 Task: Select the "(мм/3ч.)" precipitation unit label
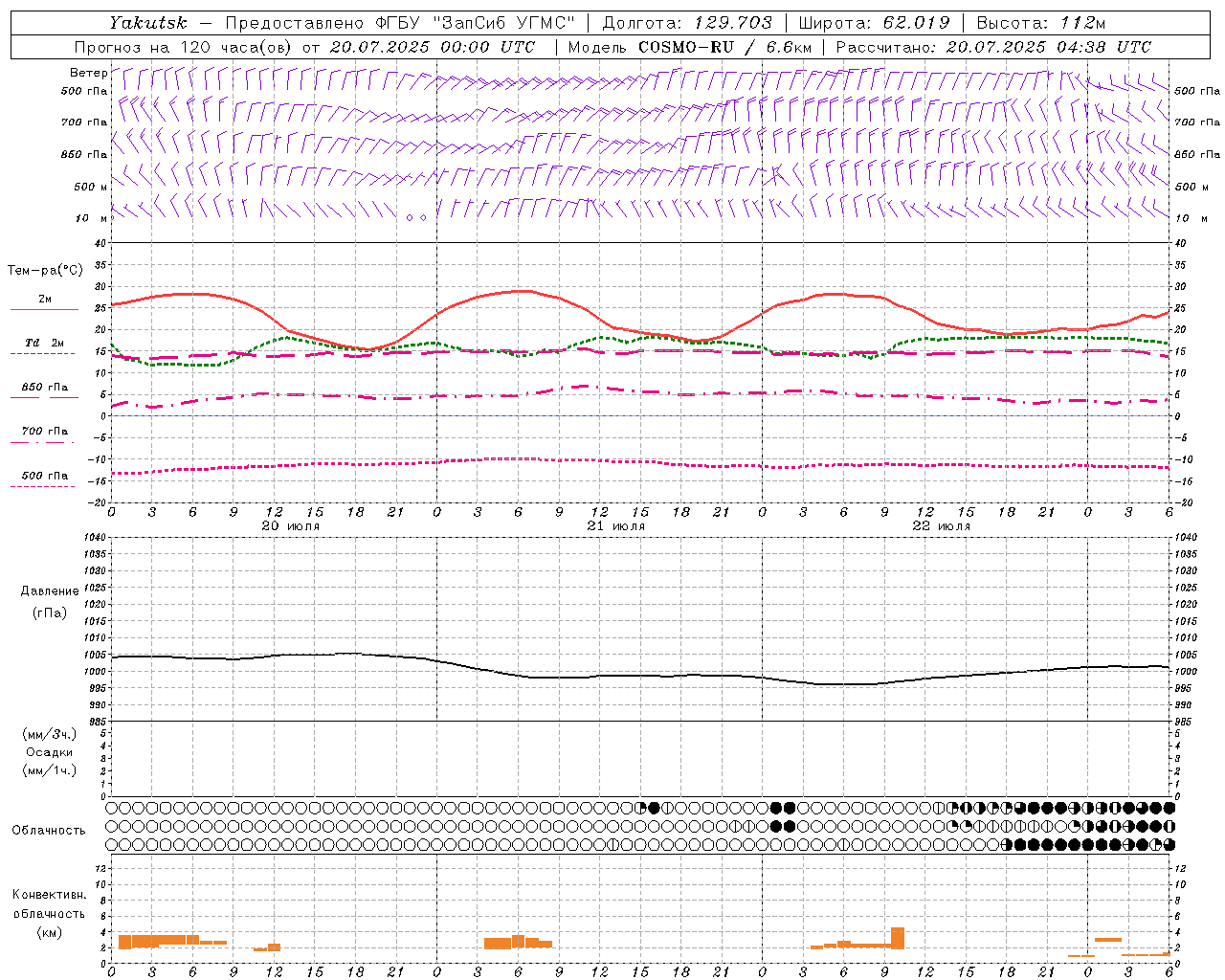[50, 734]
